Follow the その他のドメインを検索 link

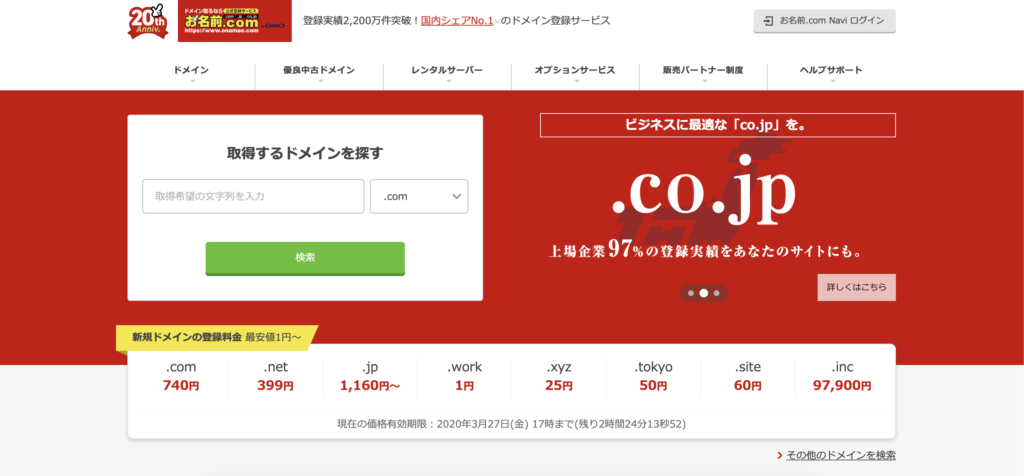point(841,456)
